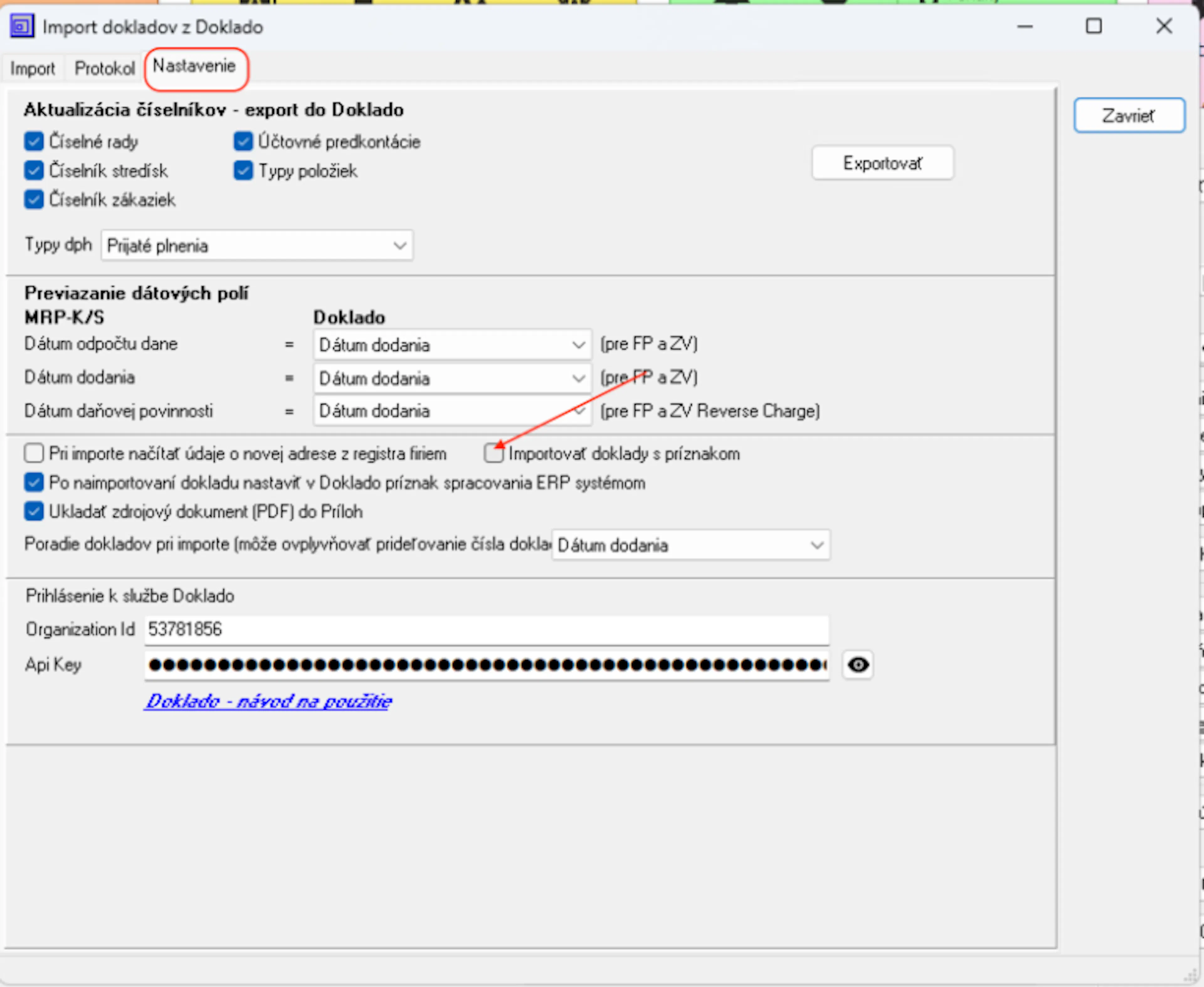Screen dimensions: 1204x987
Task: Click the Import dokladov app icon in title bar
Action: pos(22,27)
